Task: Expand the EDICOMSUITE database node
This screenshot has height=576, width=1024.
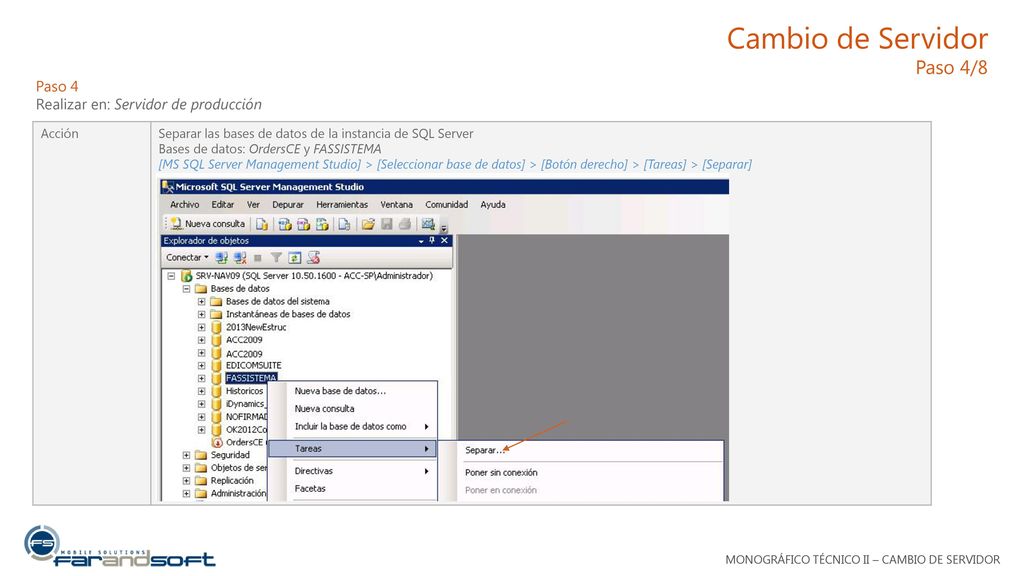Action: (x=201, y=366)
